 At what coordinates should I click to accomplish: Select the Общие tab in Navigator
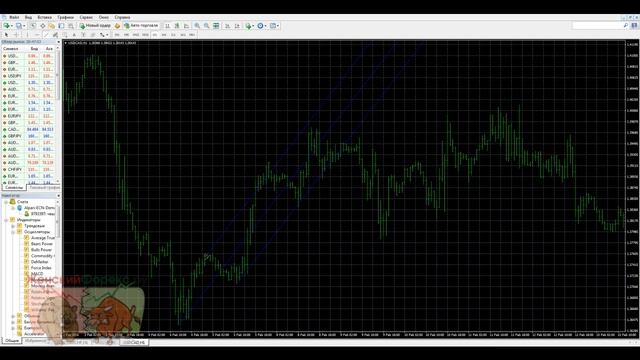[x=12, y=340]
